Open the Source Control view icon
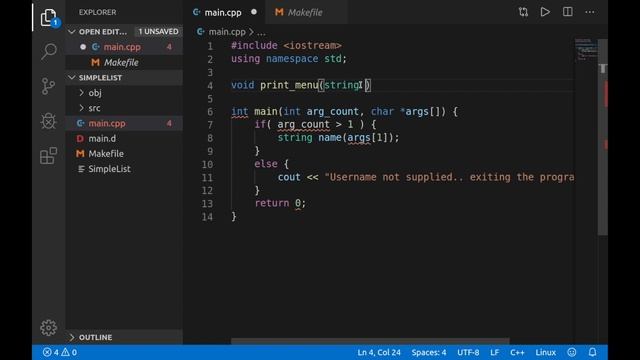This screenshot has height=360, width=640. (49, 86)
